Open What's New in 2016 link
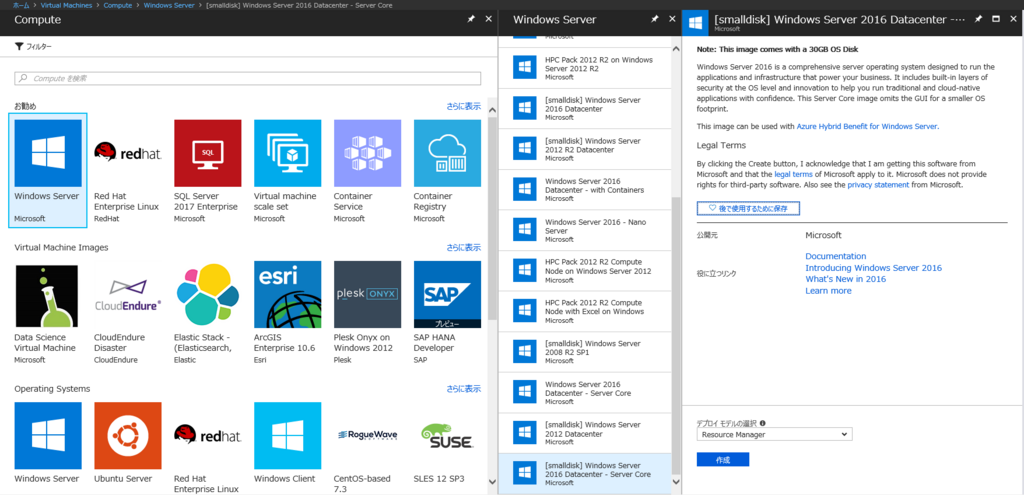This screenshot has width=1024, height=495. pos(845,279)
